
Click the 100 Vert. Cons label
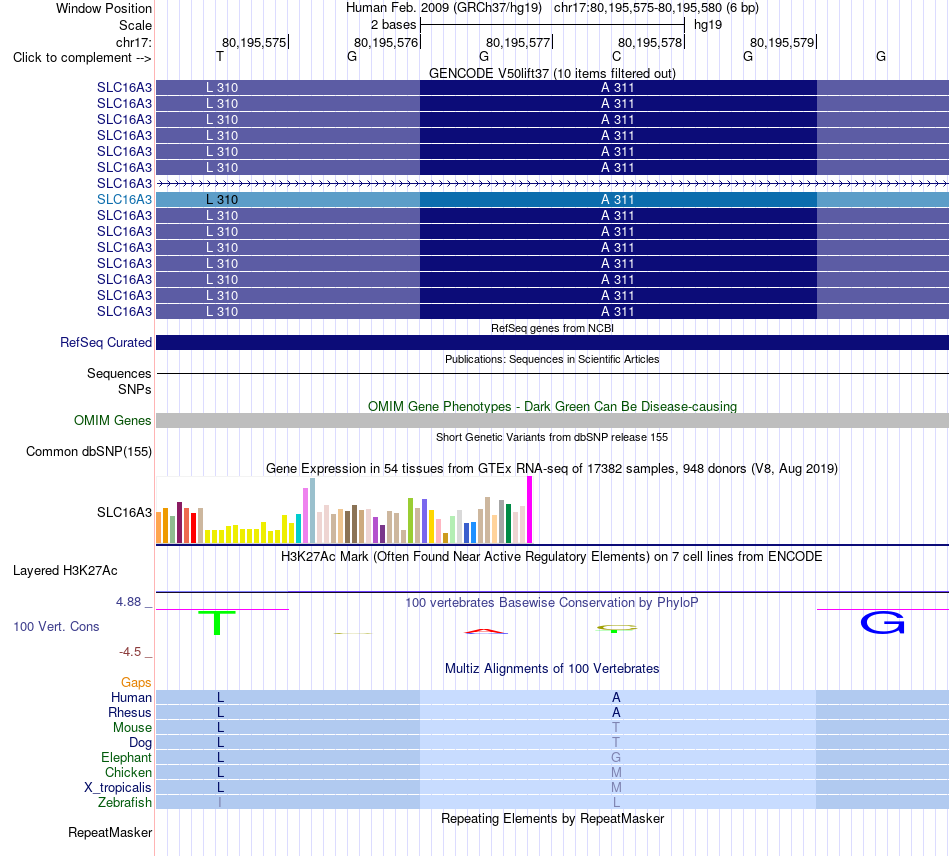point(56,626)
